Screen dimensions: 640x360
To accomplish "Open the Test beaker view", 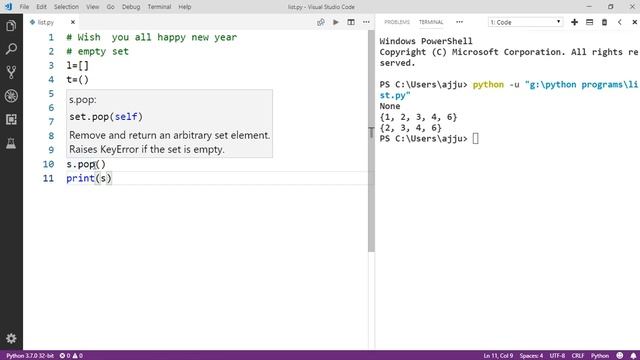I will [x=11, y=143].
